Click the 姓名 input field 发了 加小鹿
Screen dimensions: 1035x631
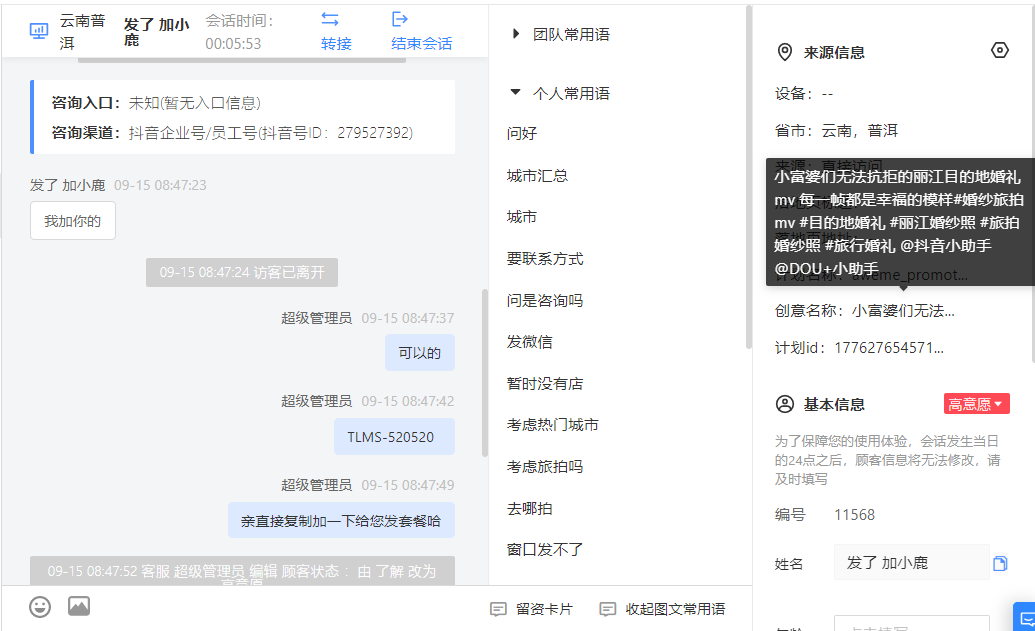tap(912, 562)
